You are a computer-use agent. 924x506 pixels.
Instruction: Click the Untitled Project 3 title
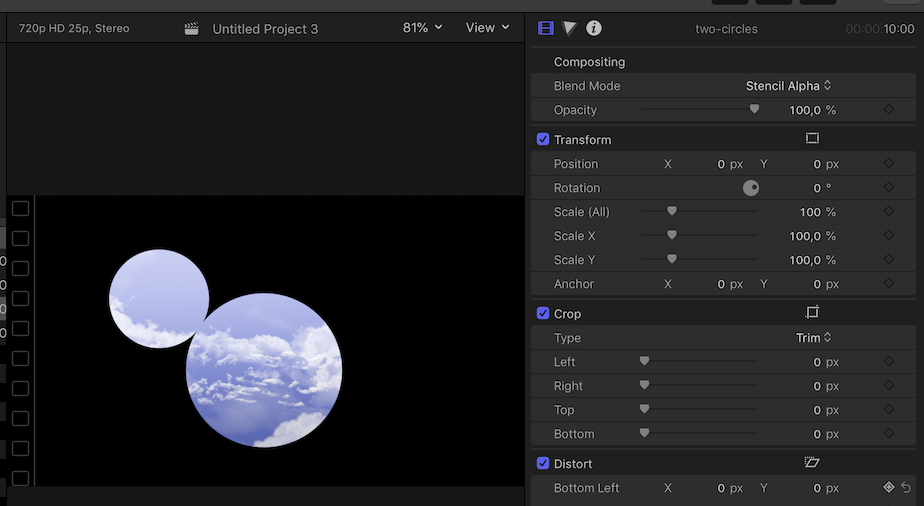tap(265, 29)
